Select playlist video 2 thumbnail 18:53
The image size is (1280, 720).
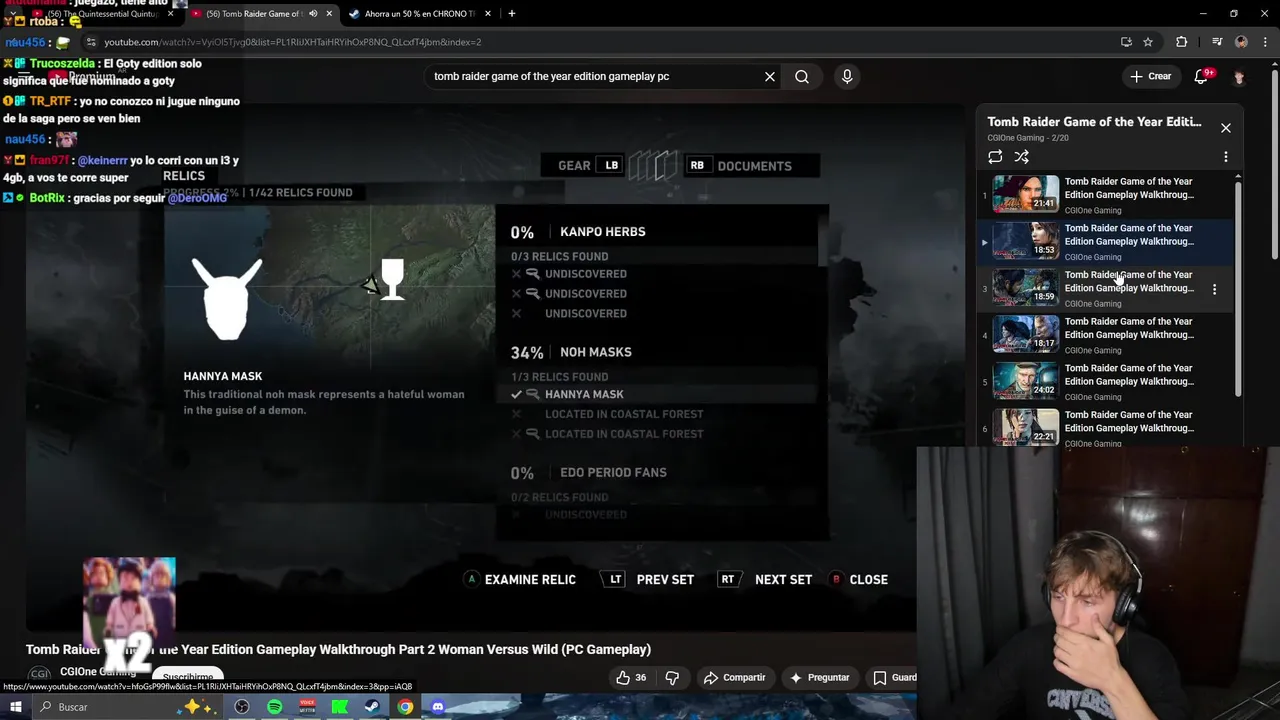point(1025,240)
